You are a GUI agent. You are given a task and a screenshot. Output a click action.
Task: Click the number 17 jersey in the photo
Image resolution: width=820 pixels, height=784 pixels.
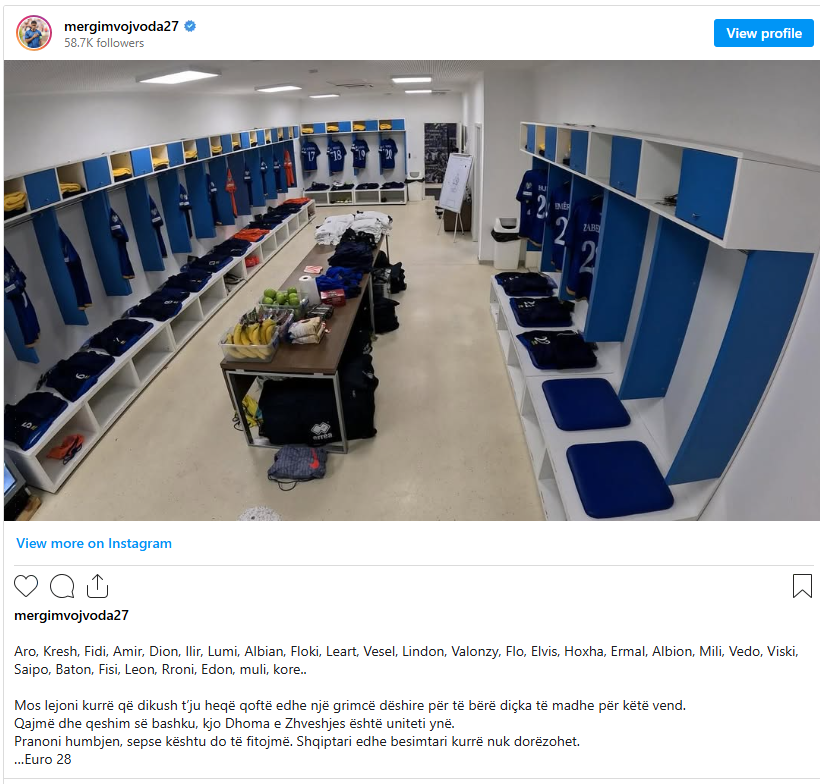click(x=311, y=155)
